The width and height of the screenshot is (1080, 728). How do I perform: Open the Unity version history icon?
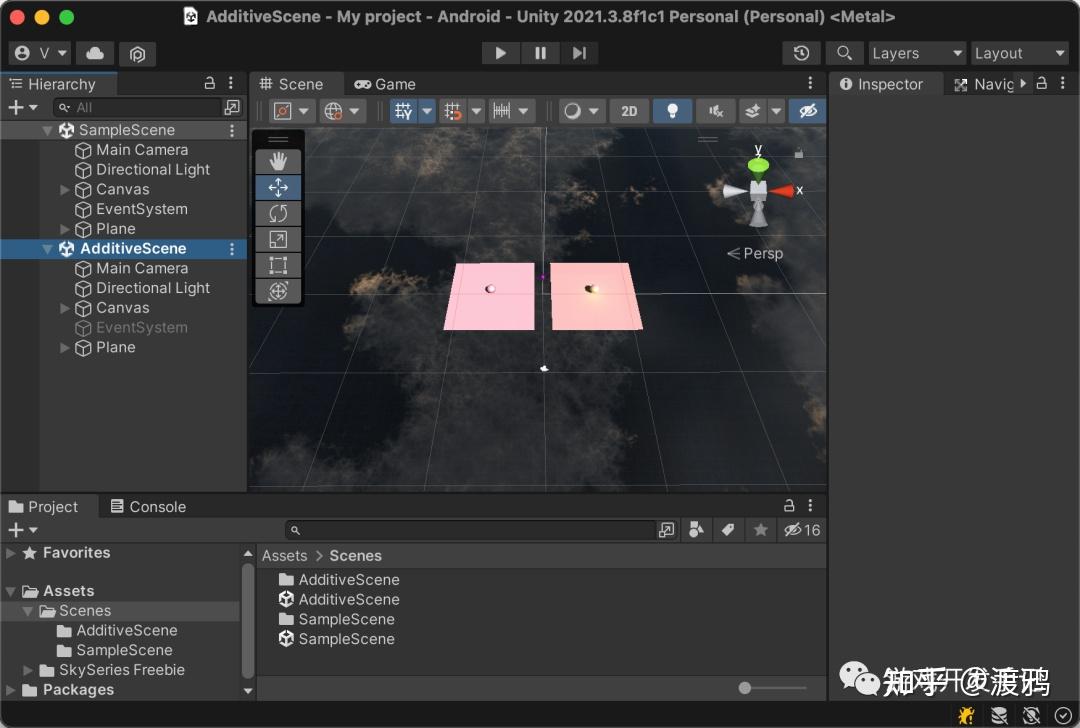point(800,53)
